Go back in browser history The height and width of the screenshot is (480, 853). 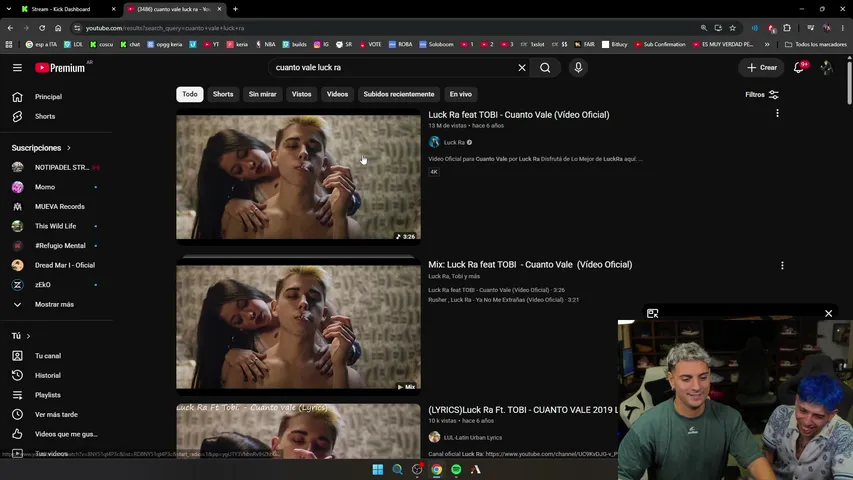coord(10,28)
